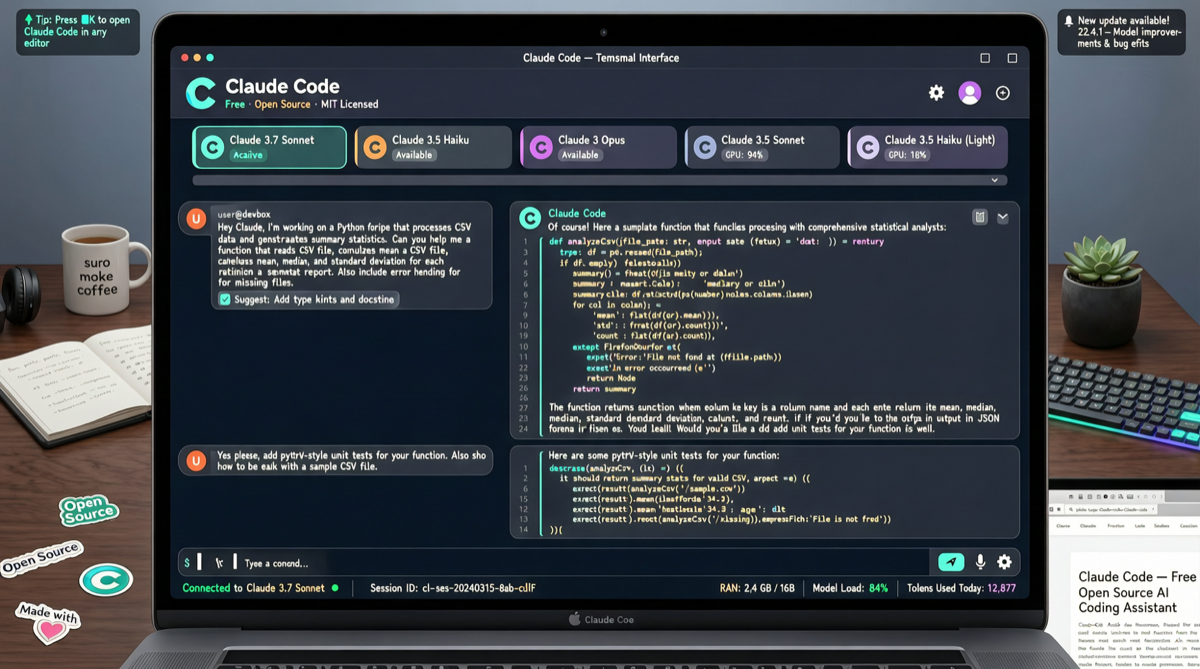Toggle the green connection status dot
1200x669 pixels.
point(334,588)
